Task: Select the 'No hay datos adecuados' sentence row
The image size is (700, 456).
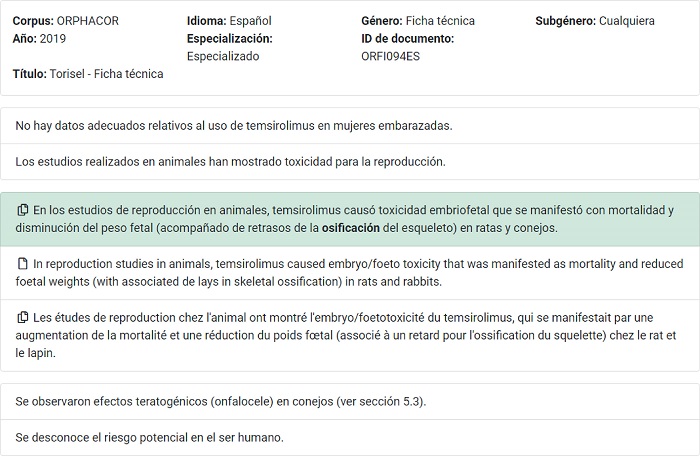Action: (235, 126)
